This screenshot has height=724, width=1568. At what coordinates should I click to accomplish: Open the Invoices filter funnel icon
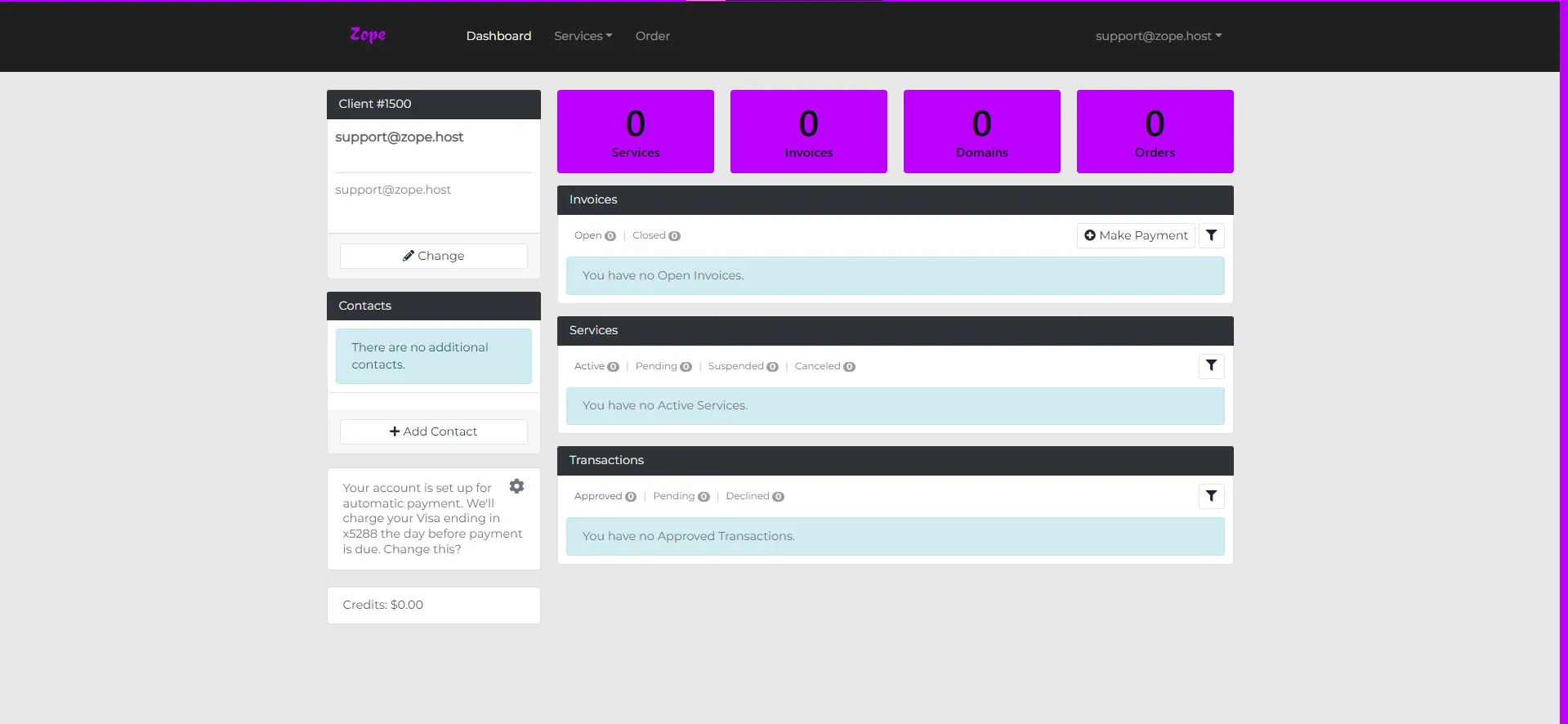coord(1211,235)
